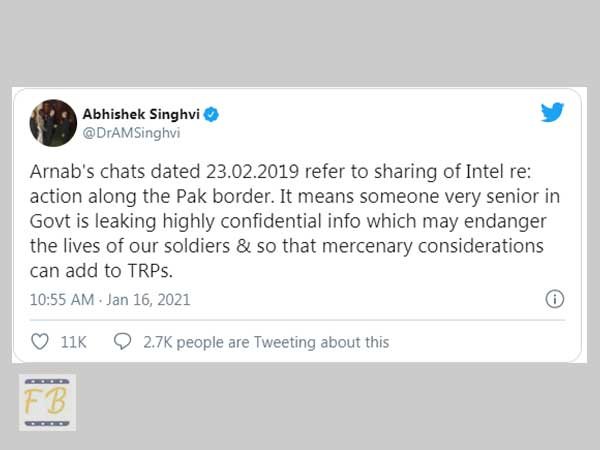Click the 2.7K number beside the reply icon

click(x=158, y=342)
